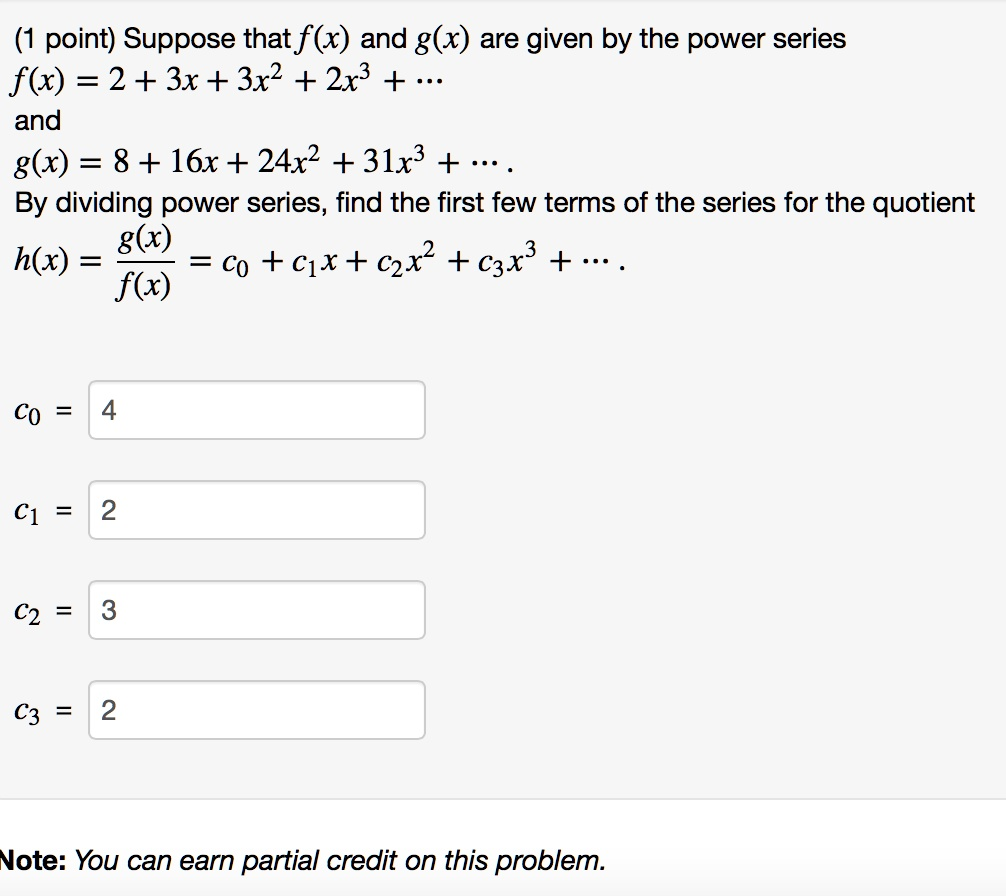Click the 2x³ term in f(x)
This screenshot has height=896, width=1006.
coord(371,80)
